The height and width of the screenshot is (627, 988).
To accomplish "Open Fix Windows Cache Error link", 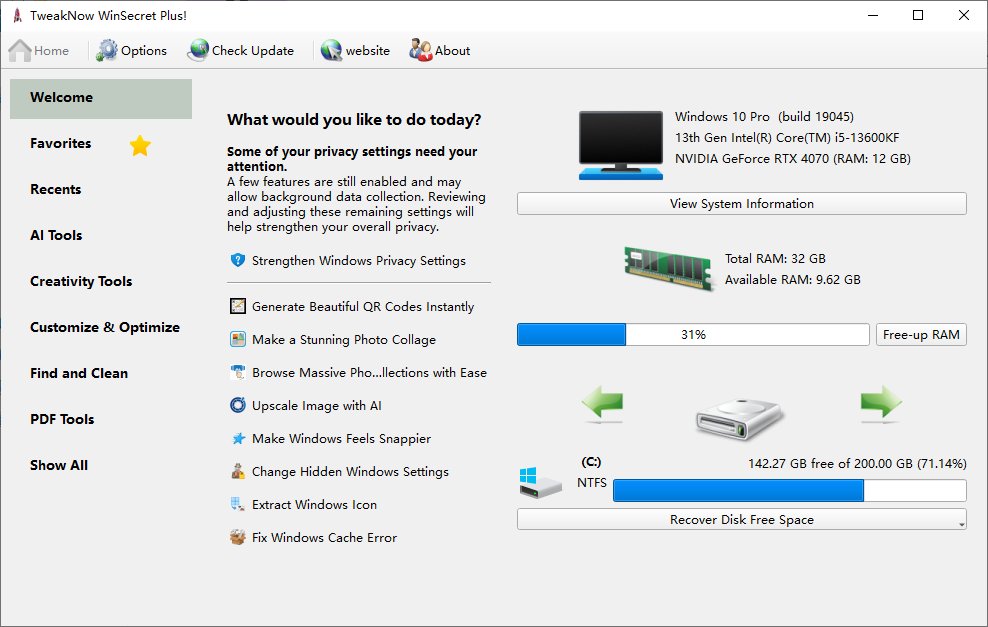I will [x=325, y=538].
